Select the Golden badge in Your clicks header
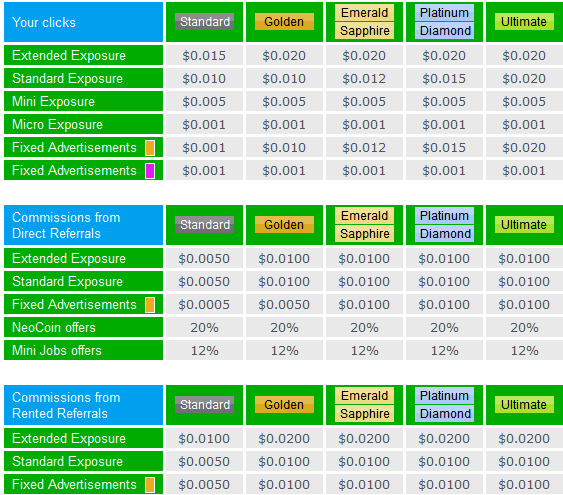563x495 pixels. [284, 22]
